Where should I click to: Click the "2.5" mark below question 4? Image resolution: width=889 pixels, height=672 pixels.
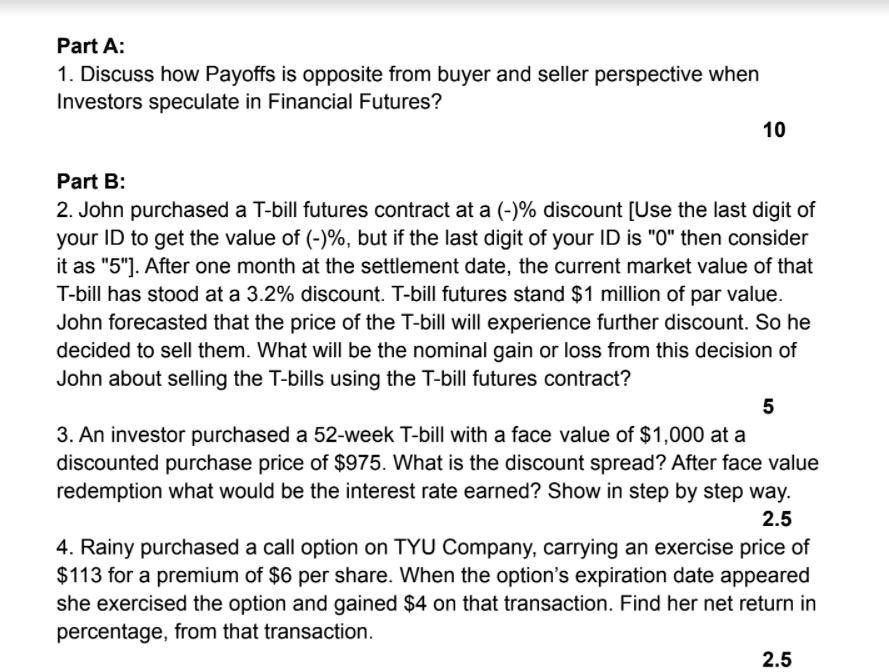777,660
